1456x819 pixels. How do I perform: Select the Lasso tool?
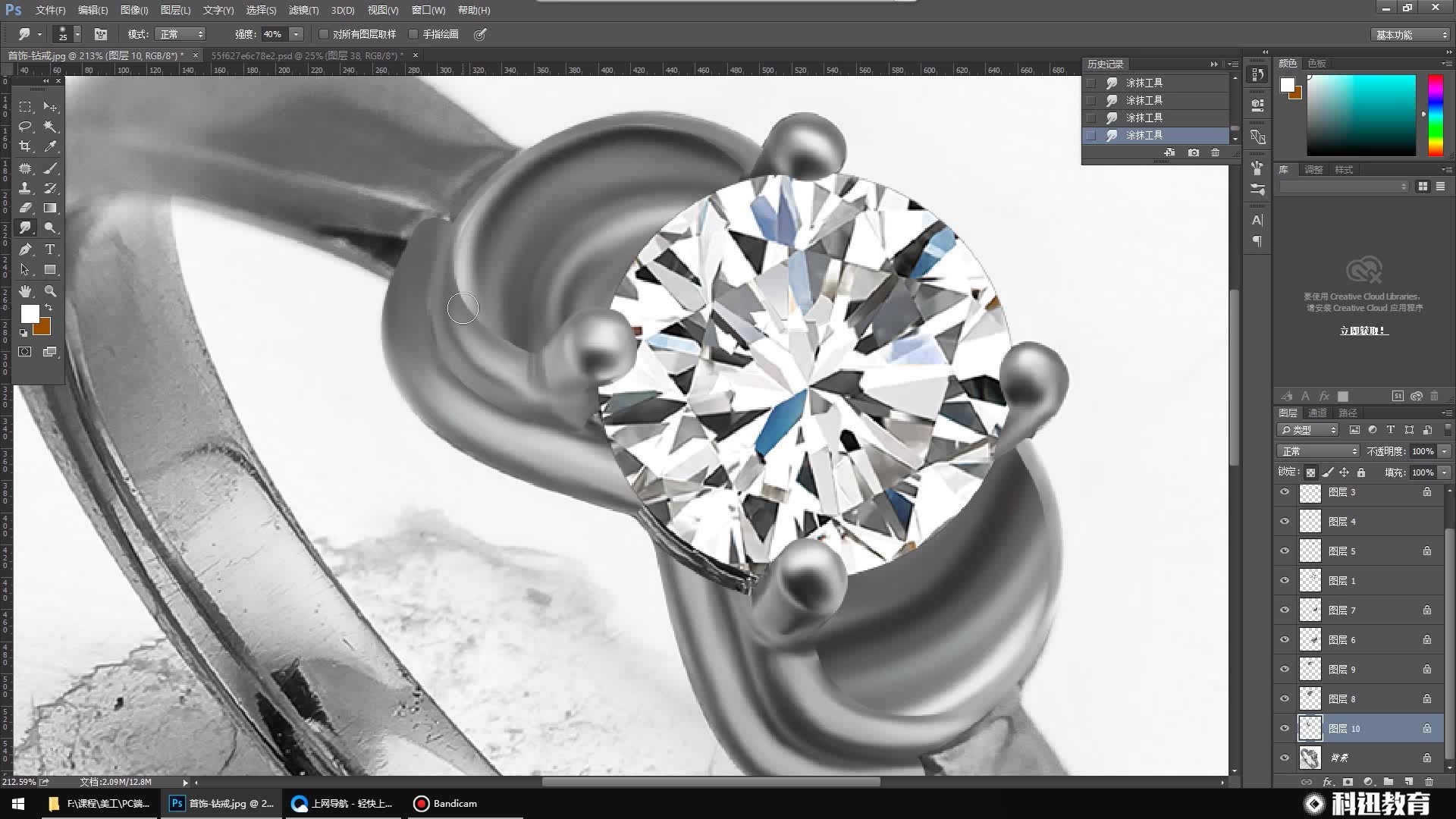click(x=25, y=126)
